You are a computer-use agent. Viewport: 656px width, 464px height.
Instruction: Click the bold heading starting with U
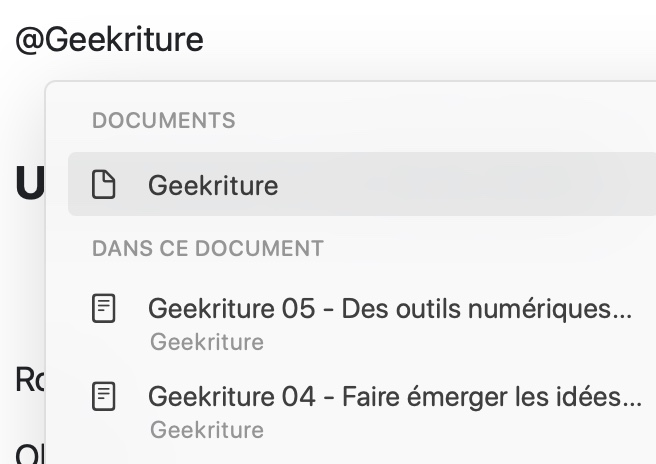30,182
